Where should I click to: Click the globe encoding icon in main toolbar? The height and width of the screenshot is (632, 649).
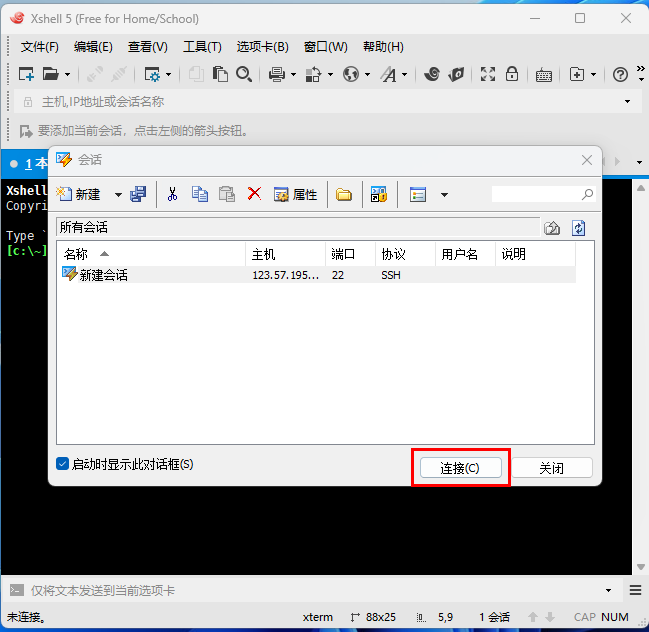(351, 74)
